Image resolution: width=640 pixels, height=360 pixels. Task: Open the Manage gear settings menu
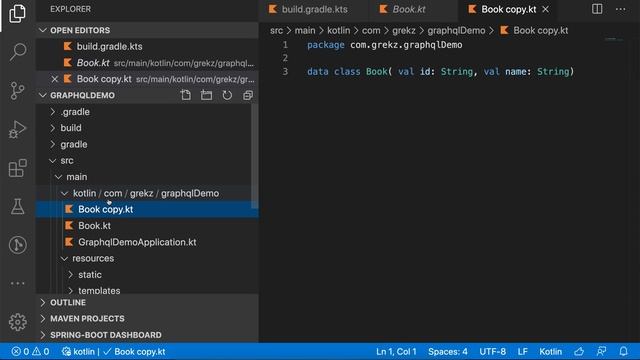tap(18, 322)
